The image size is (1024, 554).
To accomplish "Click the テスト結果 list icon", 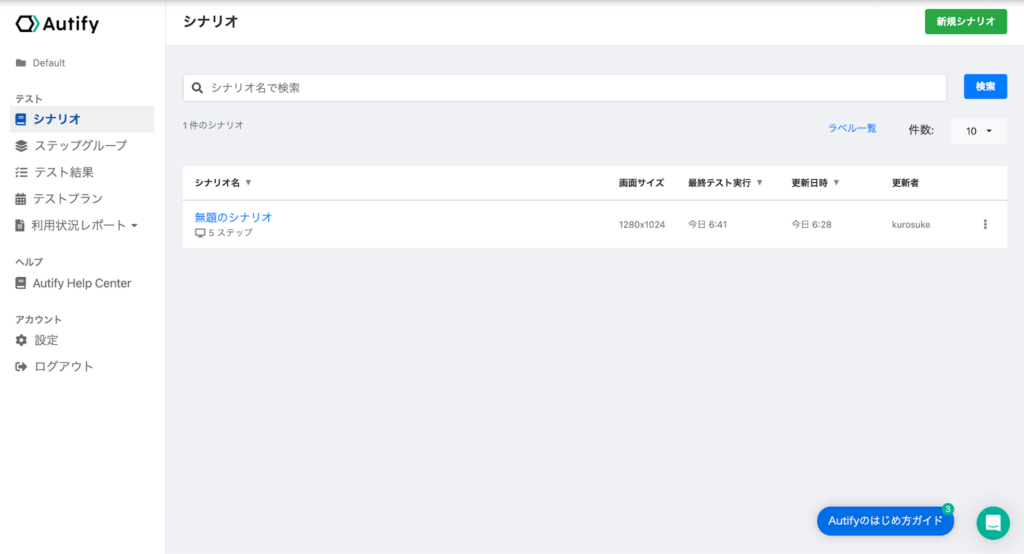I will point(22,172).
